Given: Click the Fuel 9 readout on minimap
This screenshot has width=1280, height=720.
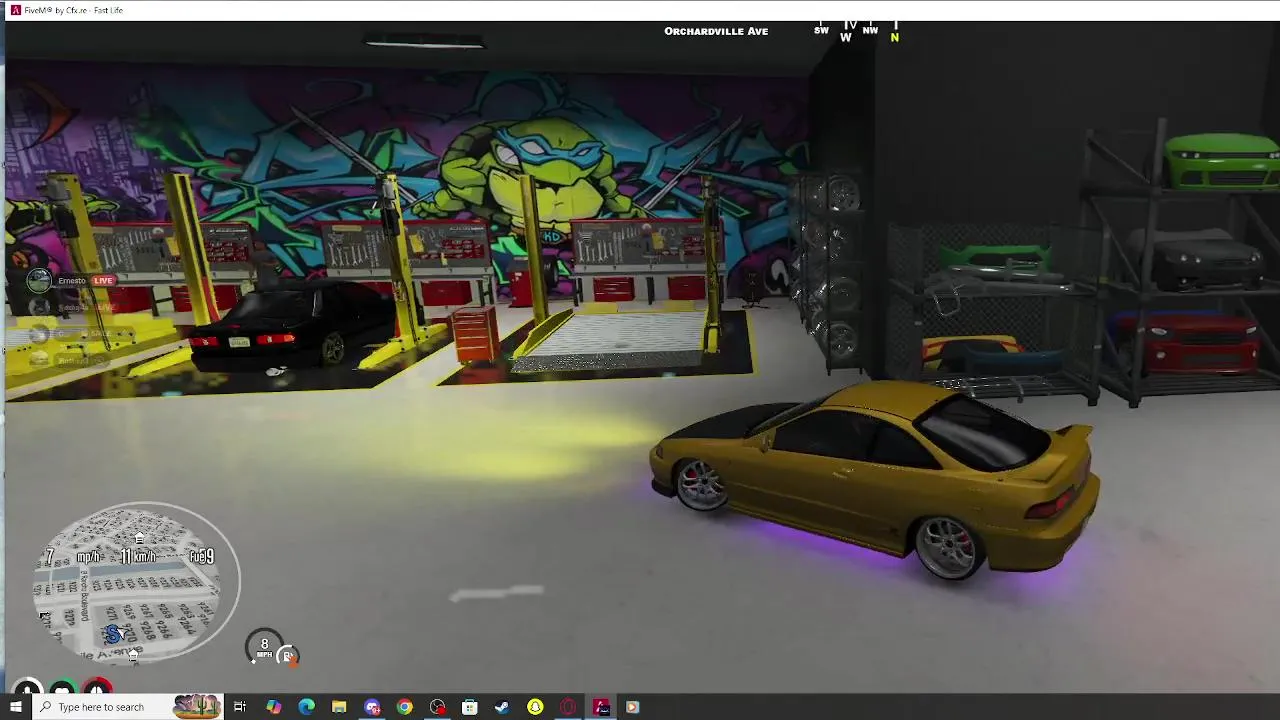Looking at the screenshot, I should coord(201,556).
